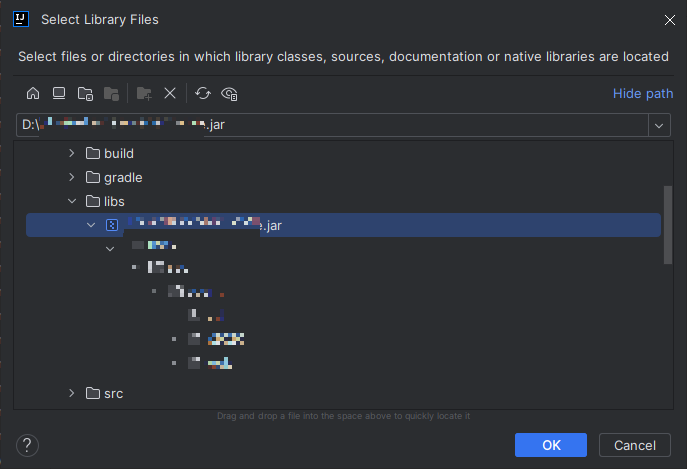Toggle show hidden files and directories
687x469 pixels.
(x=229, y=93)
